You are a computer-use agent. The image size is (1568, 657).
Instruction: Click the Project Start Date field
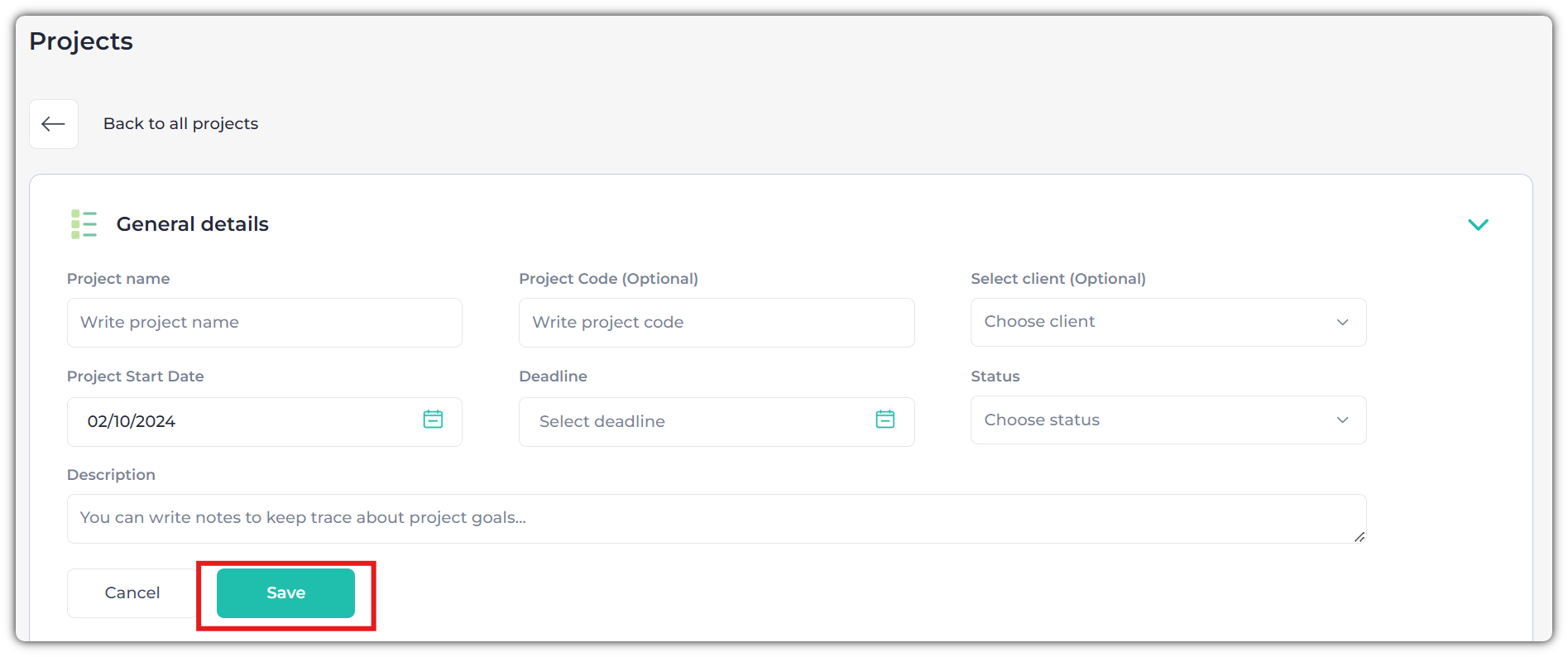[x=264, y=422]
